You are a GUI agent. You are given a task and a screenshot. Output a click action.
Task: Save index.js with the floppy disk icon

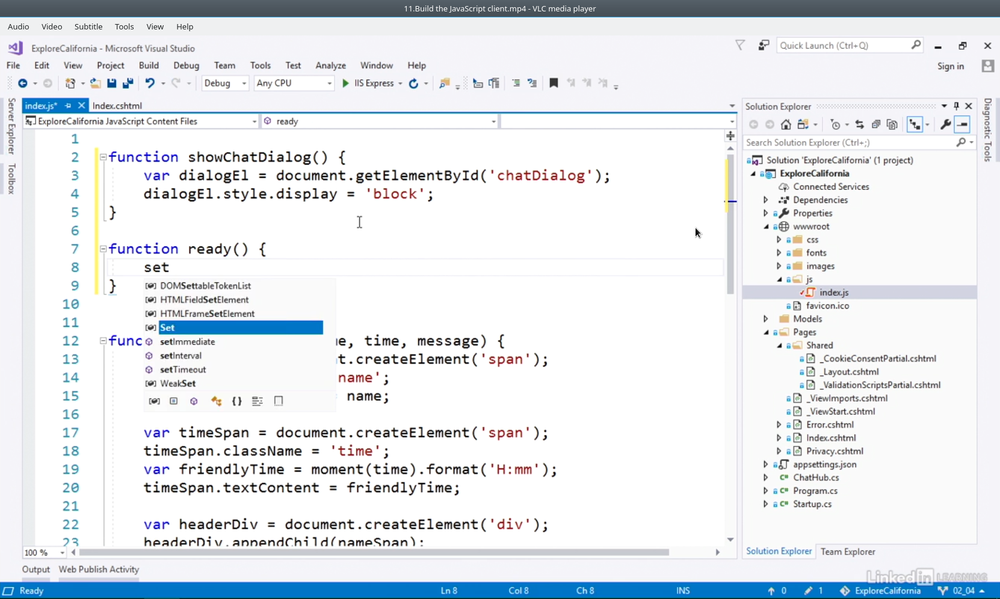click(x=112, y=84)
